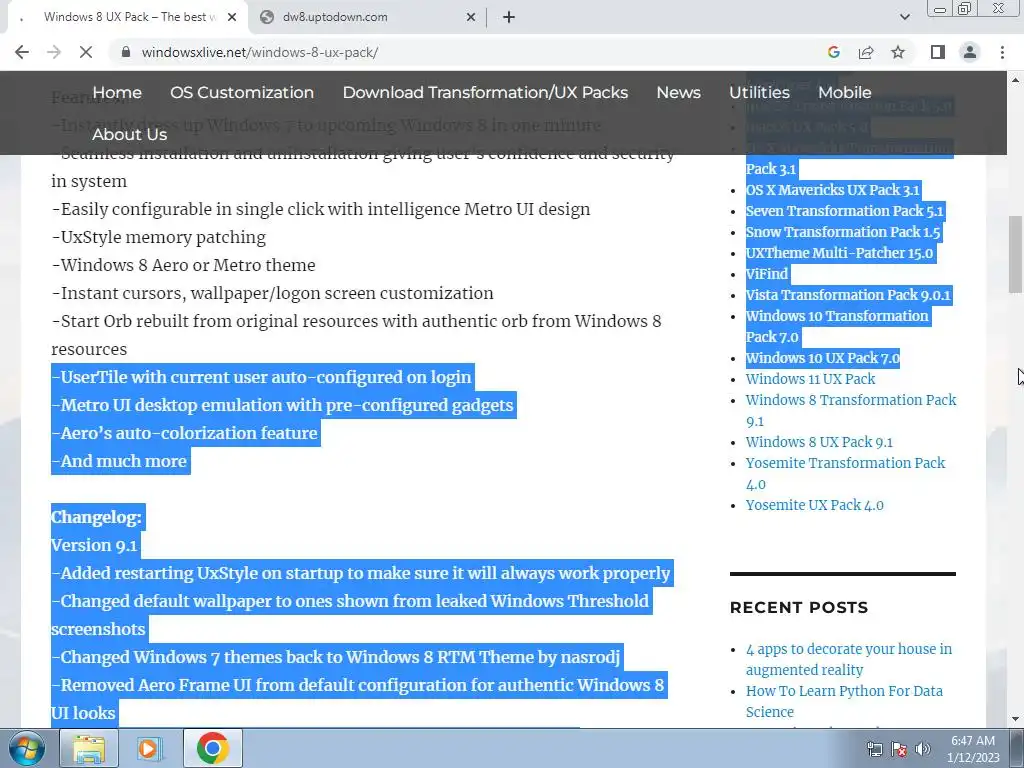Open UXTheme Multi-Patcher 15.0 link
The image size is (1024, 768).
click(x=839, y=253)
